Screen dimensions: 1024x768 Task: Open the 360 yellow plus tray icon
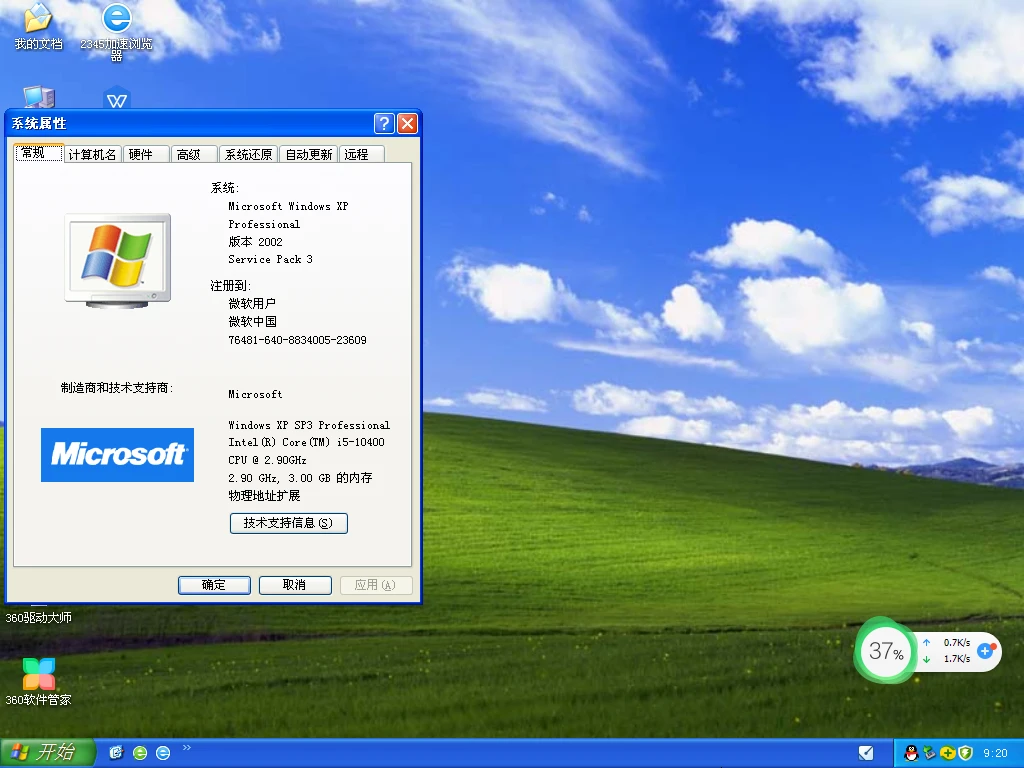pyautogui.click(x=948, y=754)
